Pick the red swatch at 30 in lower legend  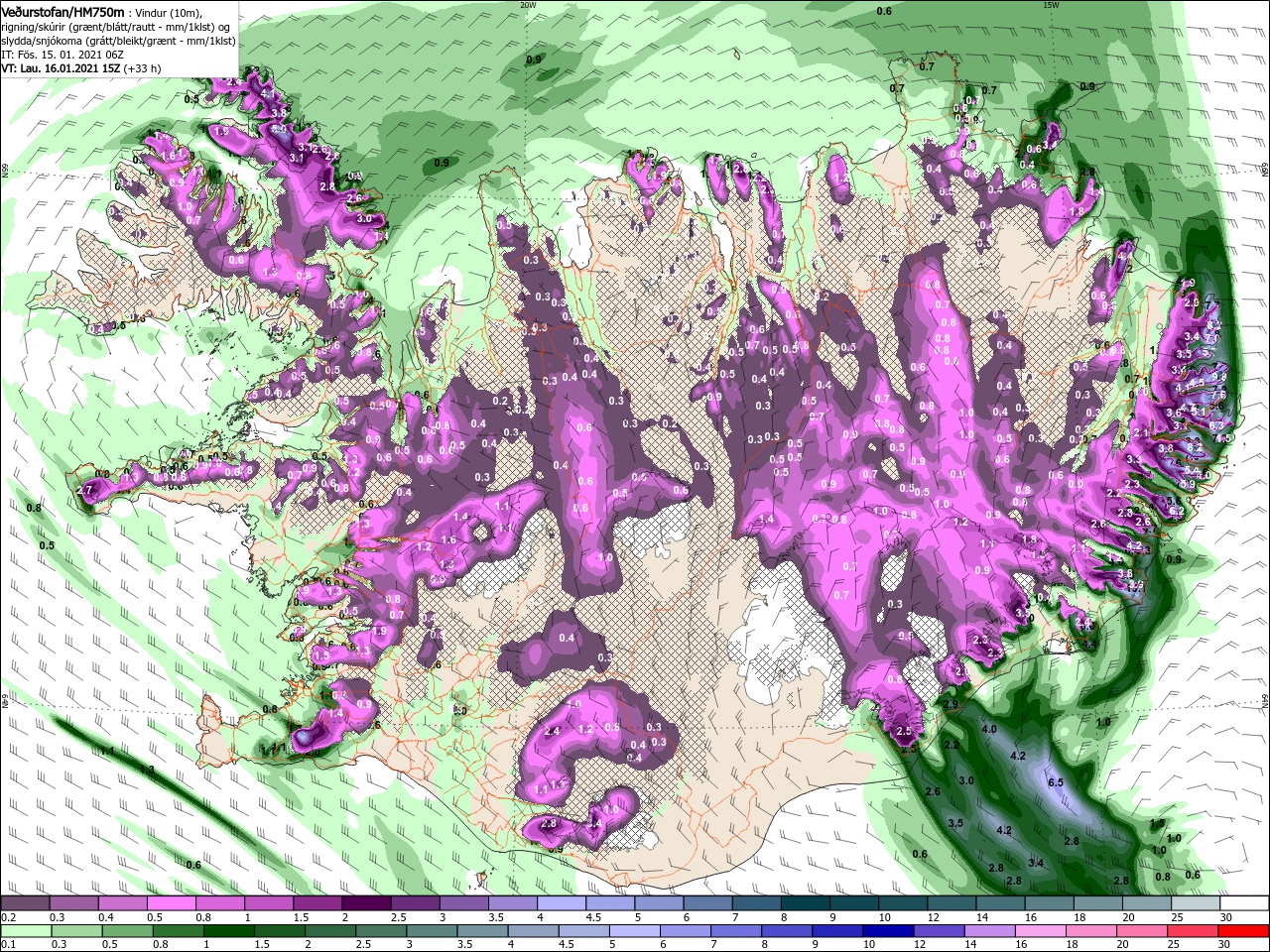tap(1243, 931)
